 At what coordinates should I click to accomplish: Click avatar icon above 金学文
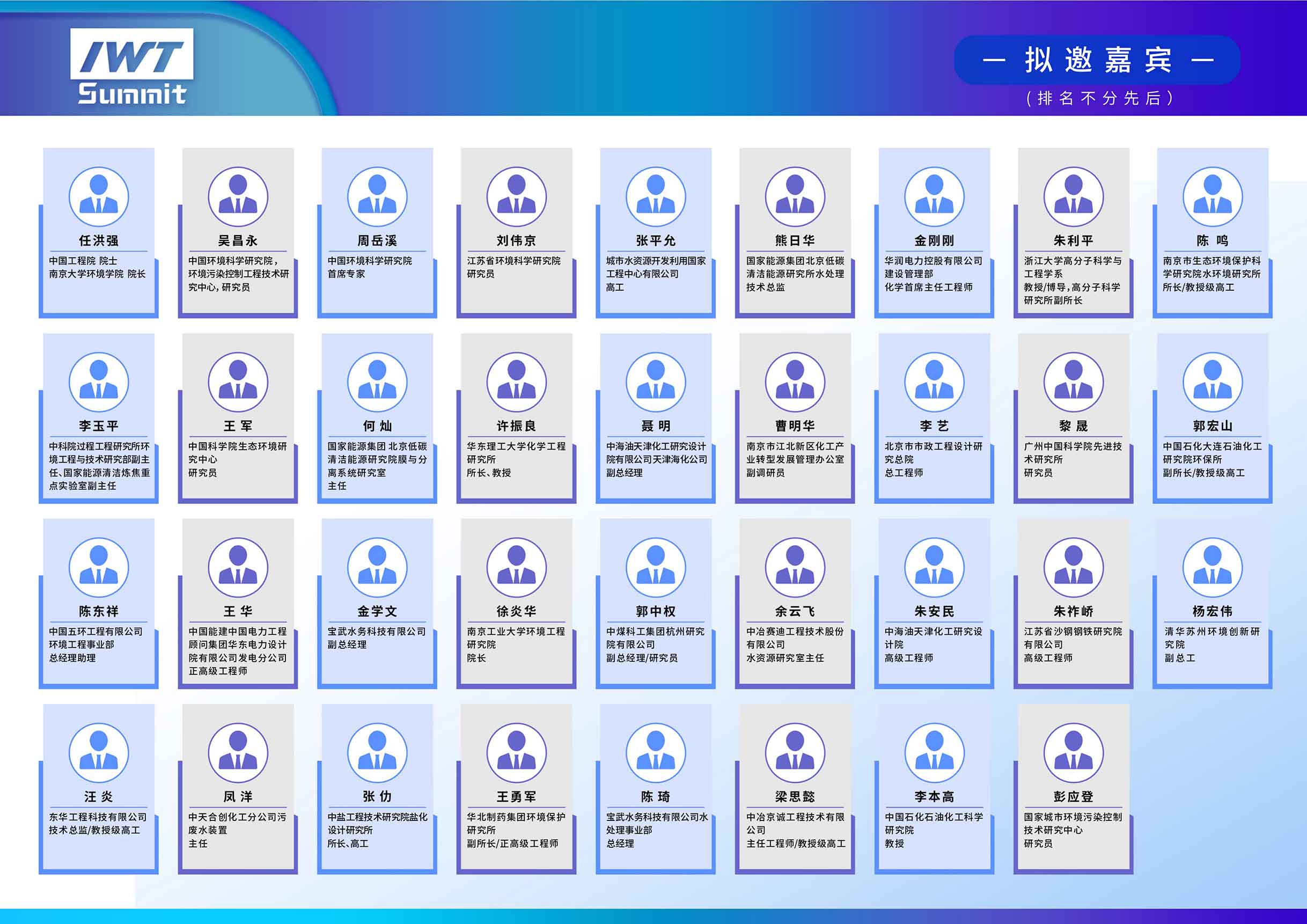(377, 568)
